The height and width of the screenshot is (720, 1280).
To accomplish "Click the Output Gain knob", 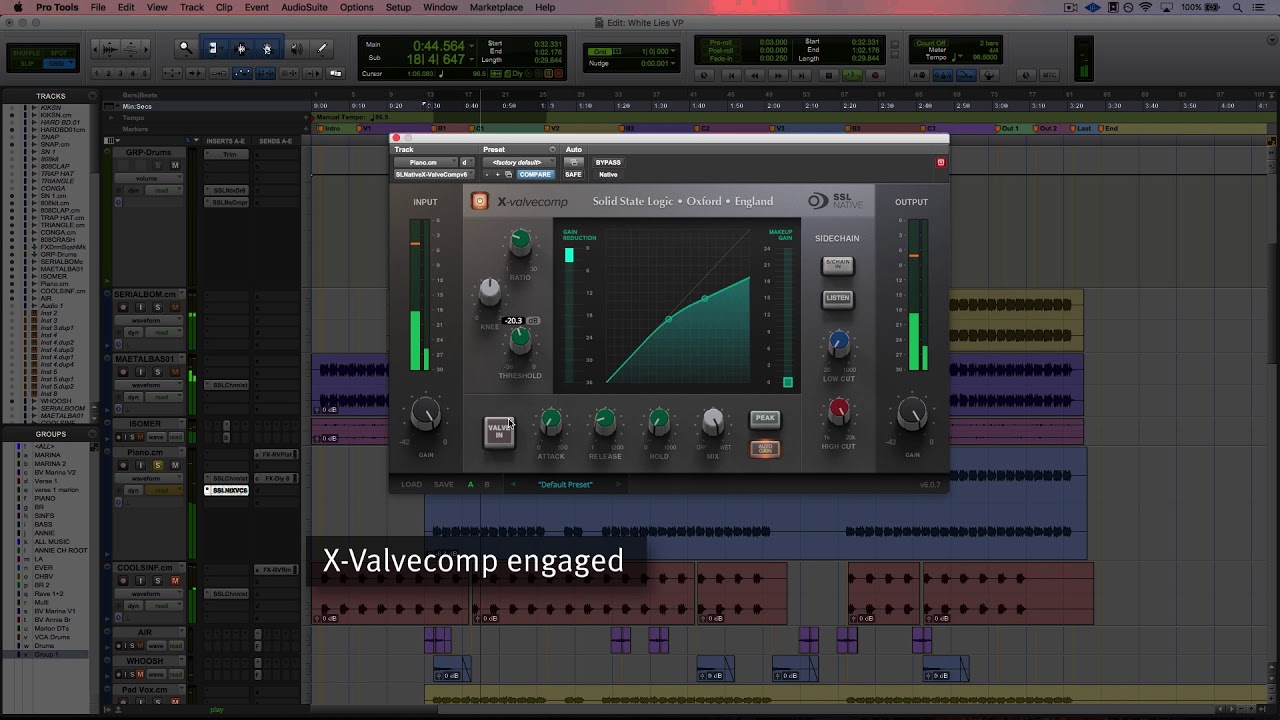I will coord(912,414).
